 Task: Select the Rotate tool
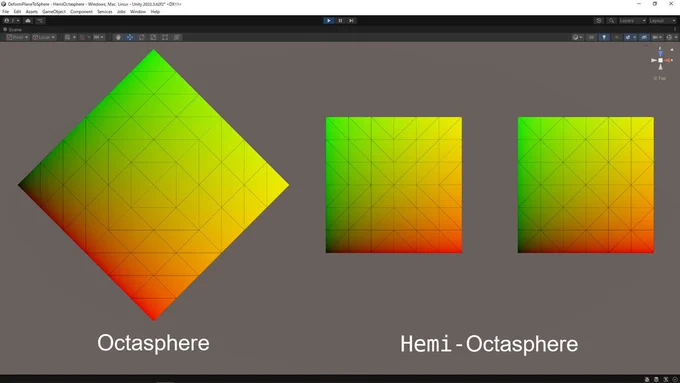(x=141, y=37)
